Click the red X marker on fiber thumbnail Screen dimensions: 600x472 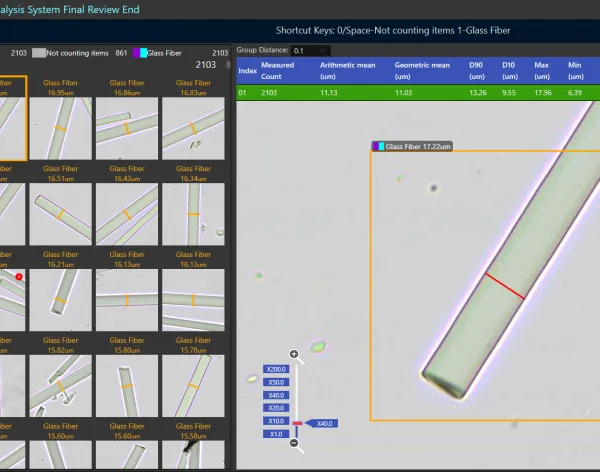[x=19, y=276]
